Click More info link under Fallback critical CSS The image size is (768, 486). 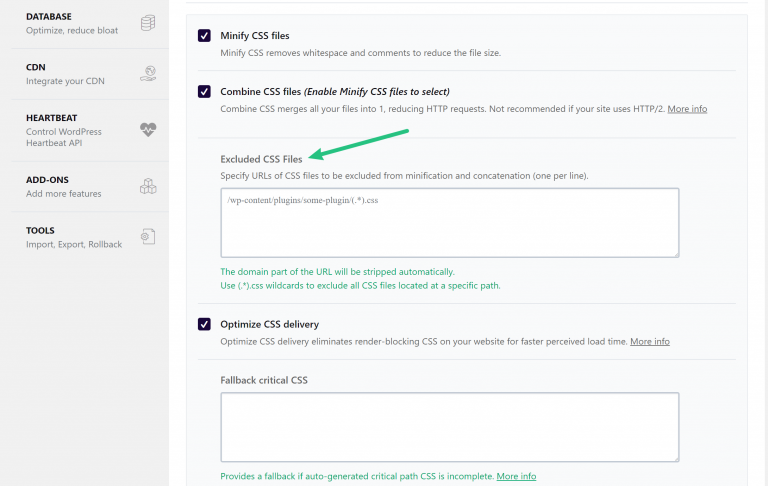coord(516,476)
